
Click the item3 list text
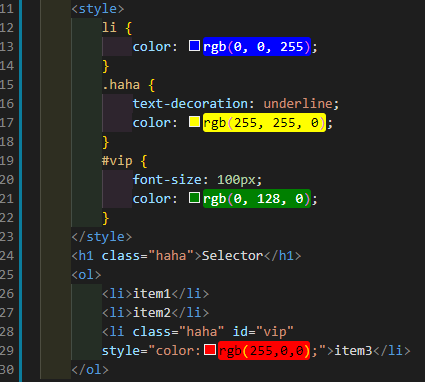point(353,351)
